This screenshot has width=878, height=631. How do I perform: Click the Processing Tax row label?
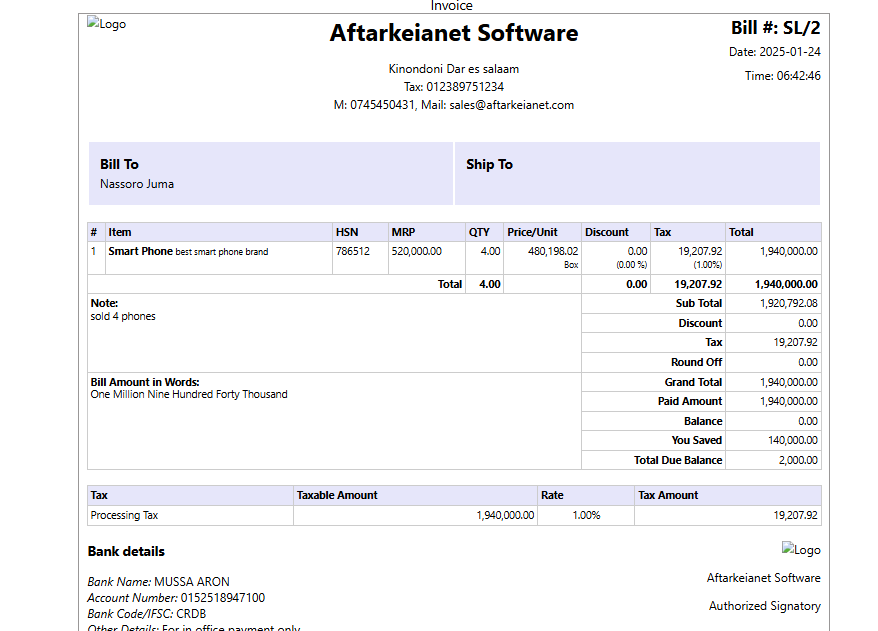(124, 515)
